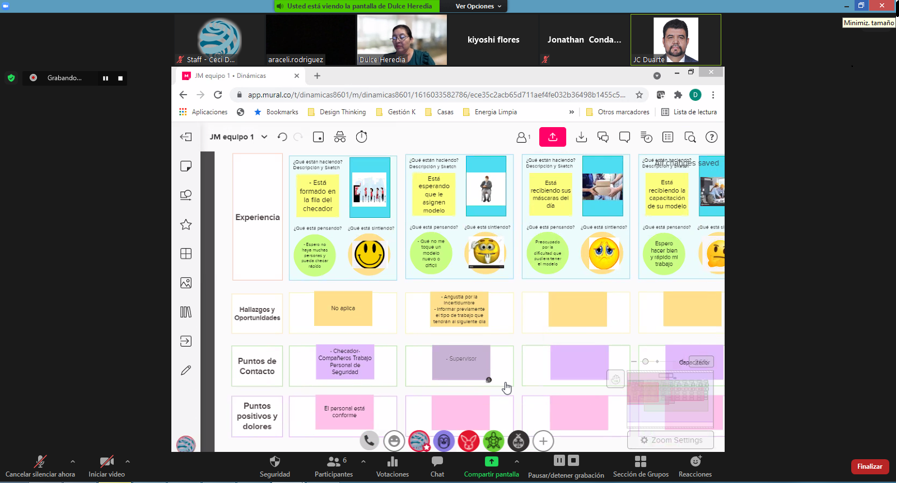Screen dimensions: 899x483
Task: Click the pink share mural button
Action: (x=552, y=137)
